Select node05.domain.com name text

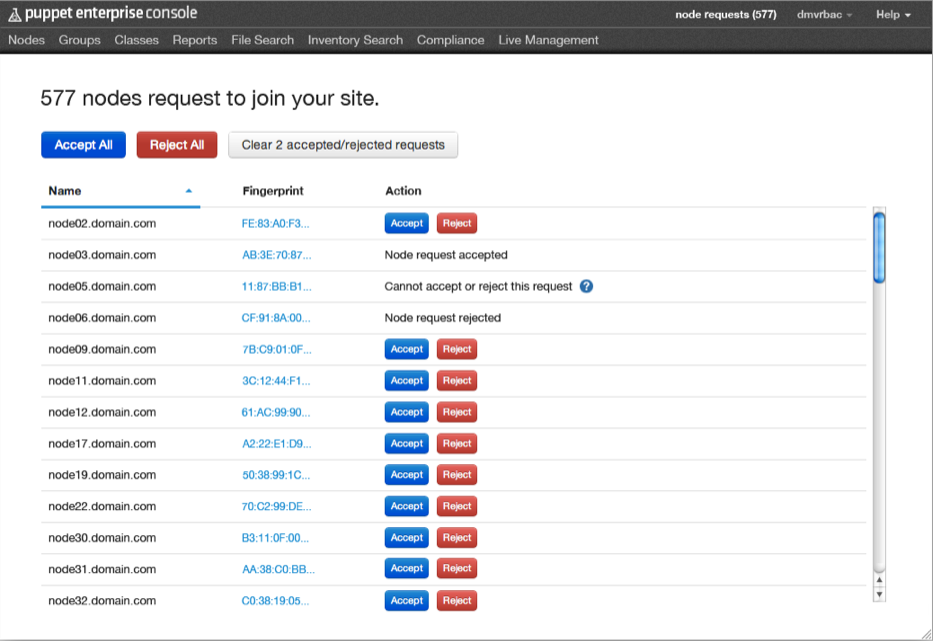pyautogui.click(x=102, y=286)
